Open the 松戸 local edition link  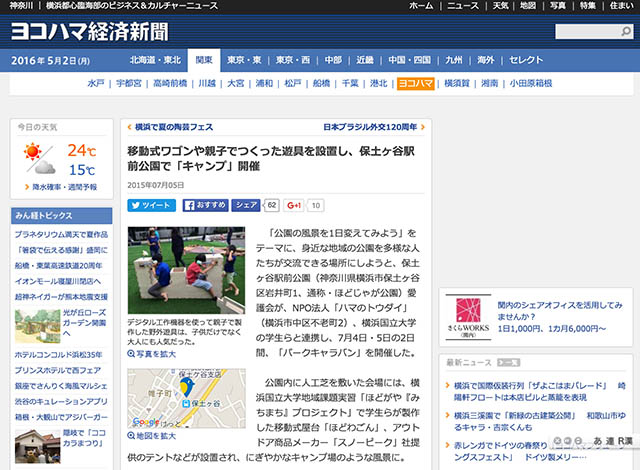pos(293,83)
